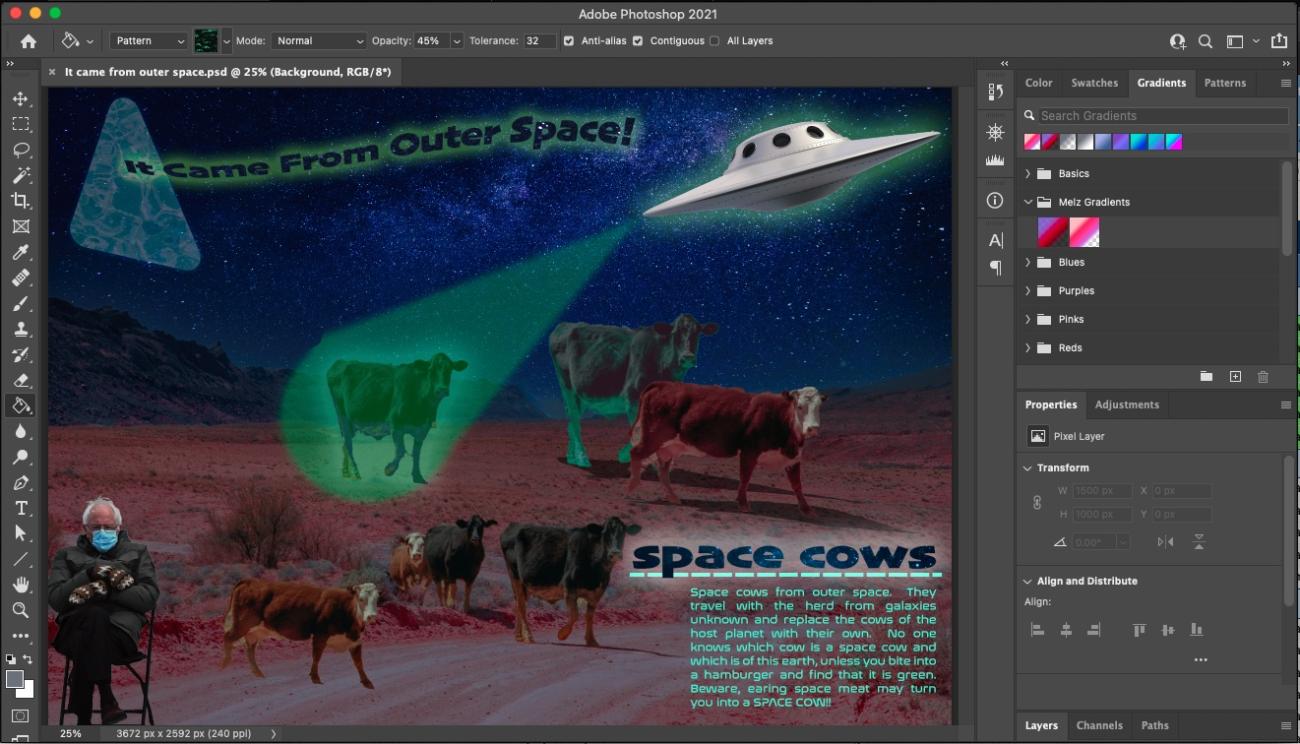1300x744 pixels.
Task: Open the Paragraph panel icon
Action: coord(995,268)
